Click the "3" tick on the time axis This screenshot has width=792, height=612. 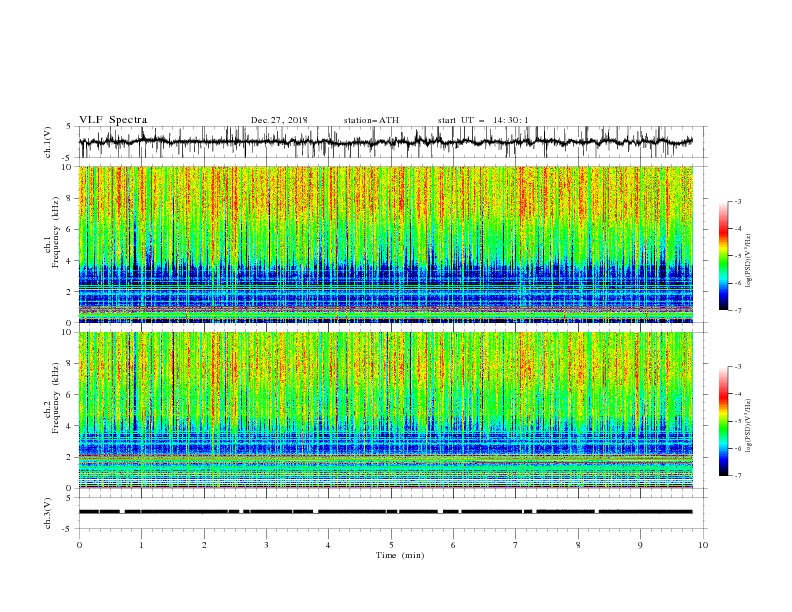click(x=266, y=545)
